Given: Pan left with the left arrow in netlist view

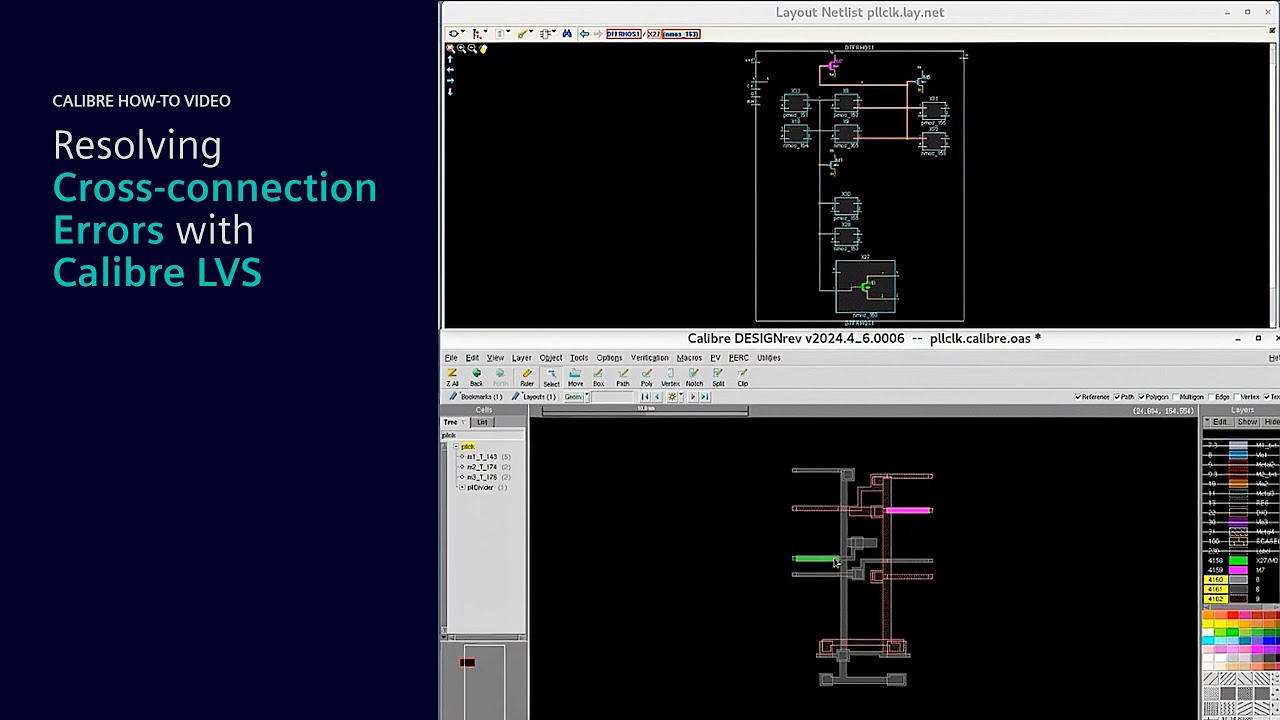Looking at the screenshot, I should click(450, 70).
